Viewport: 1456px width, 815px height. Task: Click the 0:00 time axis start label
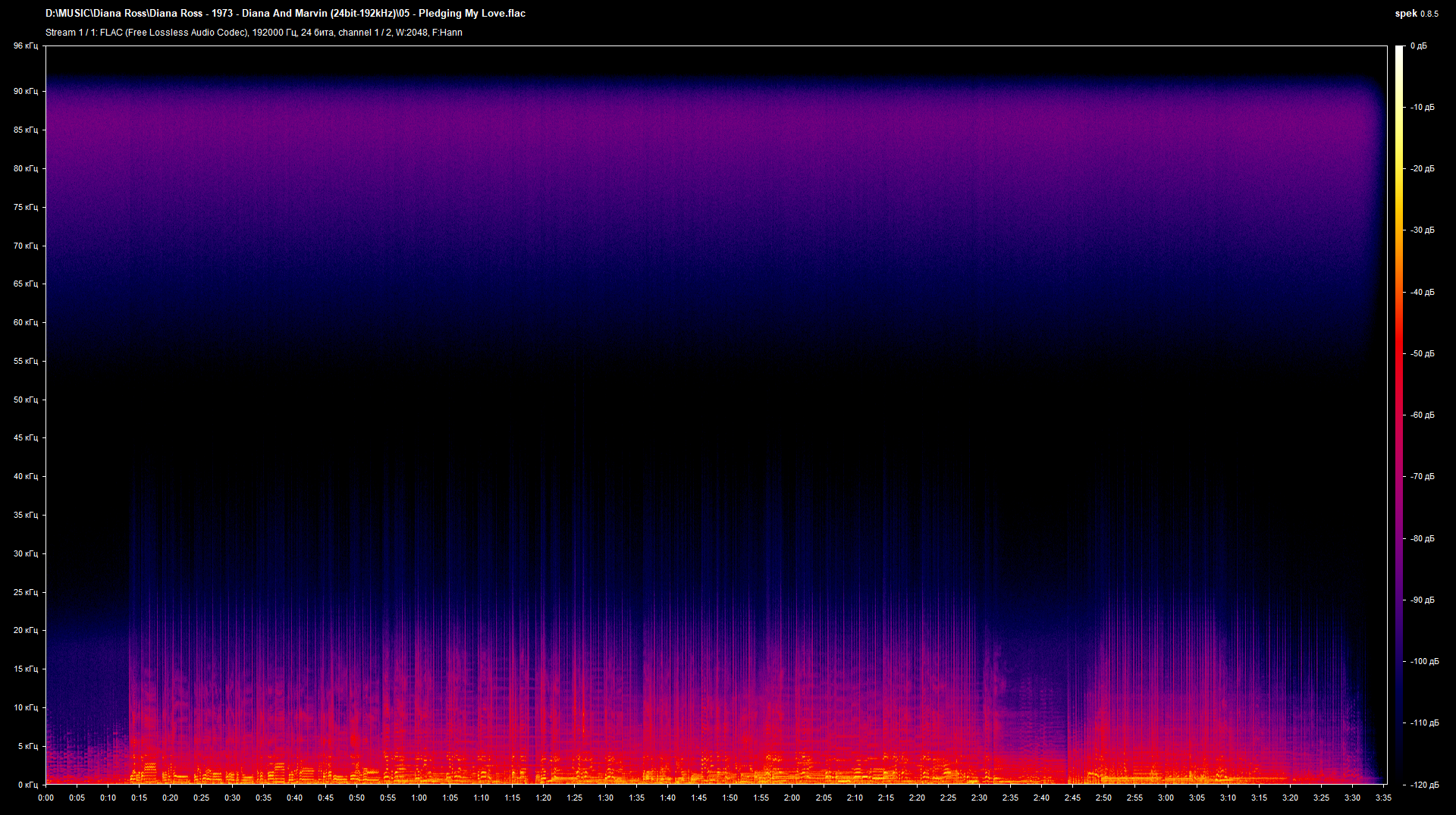click(45, 798)
